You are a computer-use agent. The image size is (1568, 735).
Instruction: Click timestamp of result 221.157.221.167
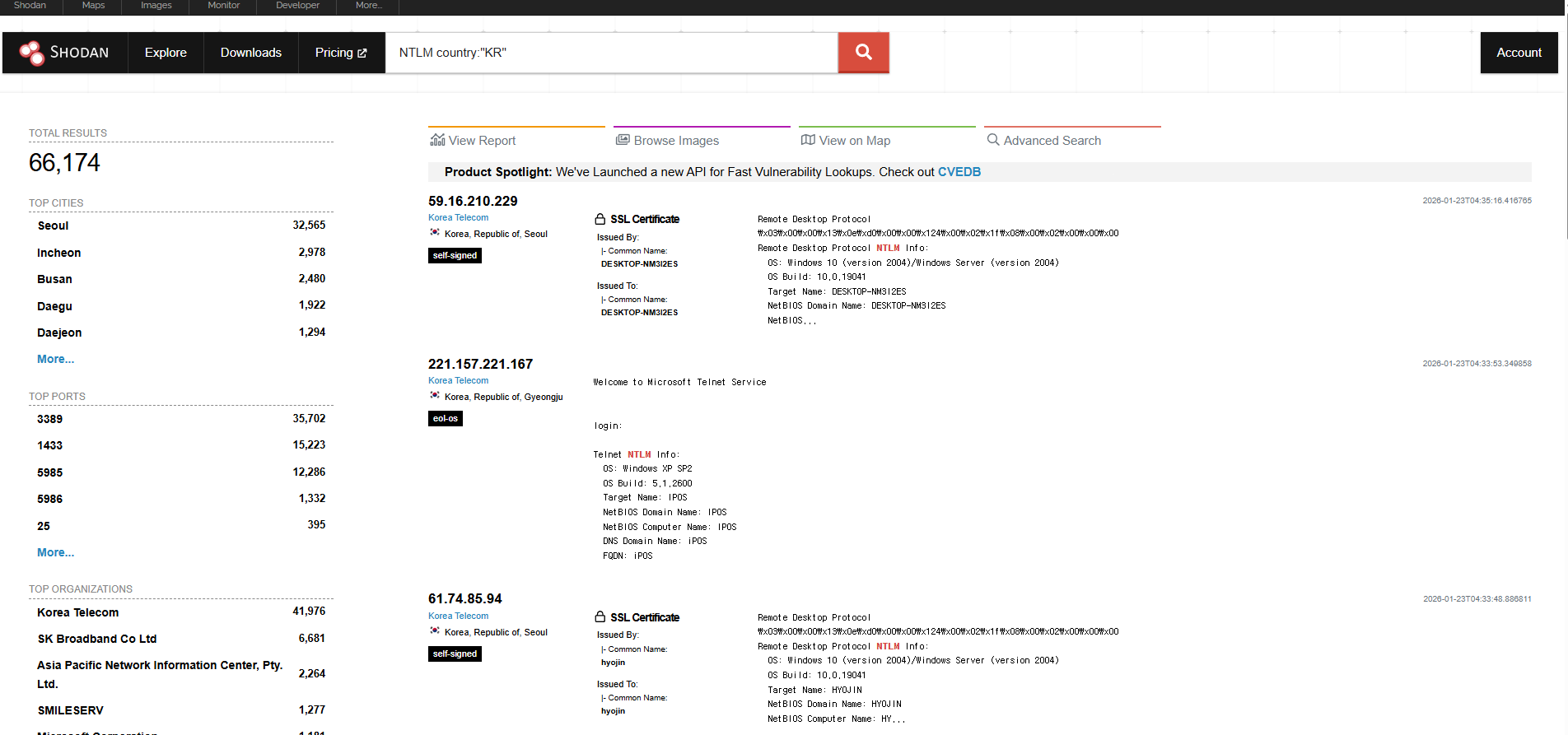[1477, 363]
